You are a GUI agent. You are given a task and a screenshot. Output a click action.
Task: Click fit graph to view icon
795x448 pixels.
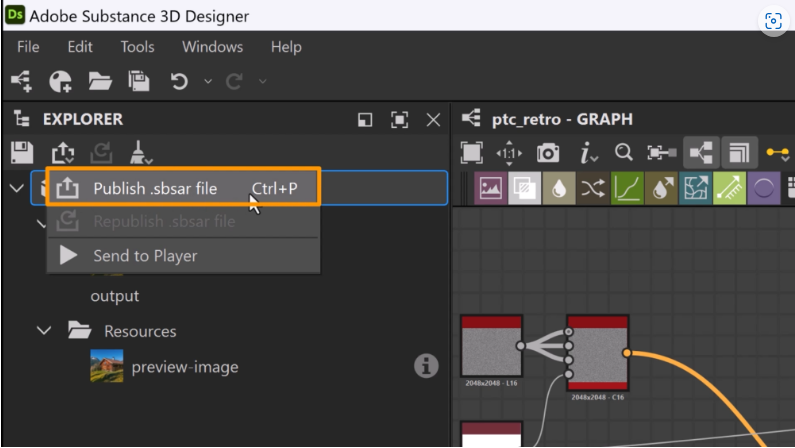[472, 153]
